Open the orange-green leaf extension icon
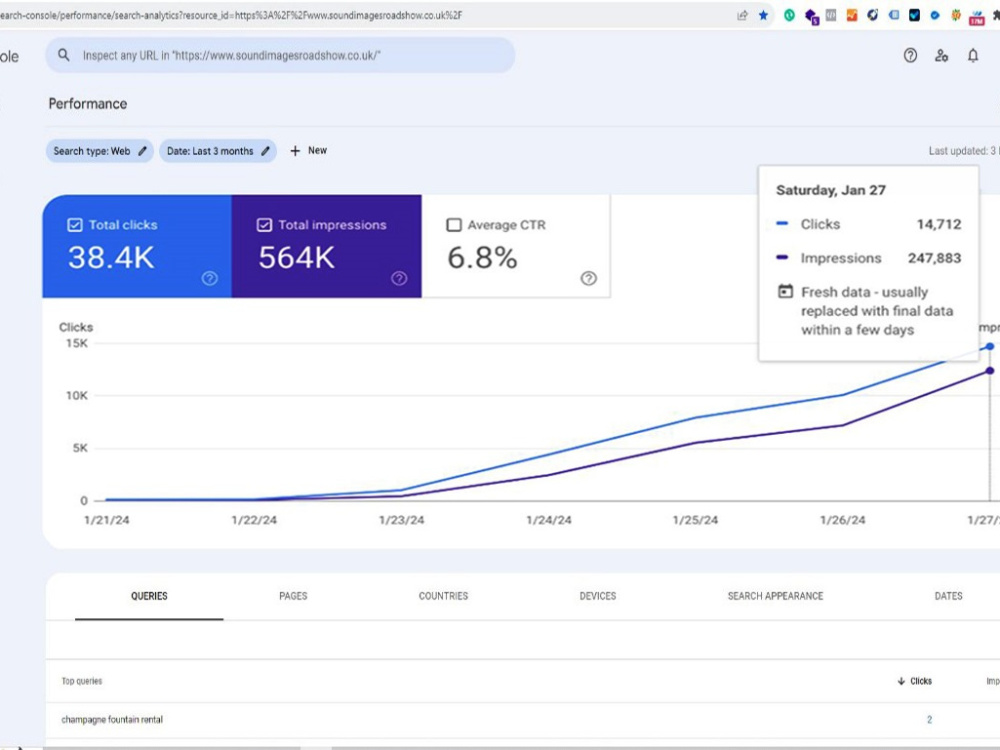Viewport: 1000px width, 750px height. [956, 15]
